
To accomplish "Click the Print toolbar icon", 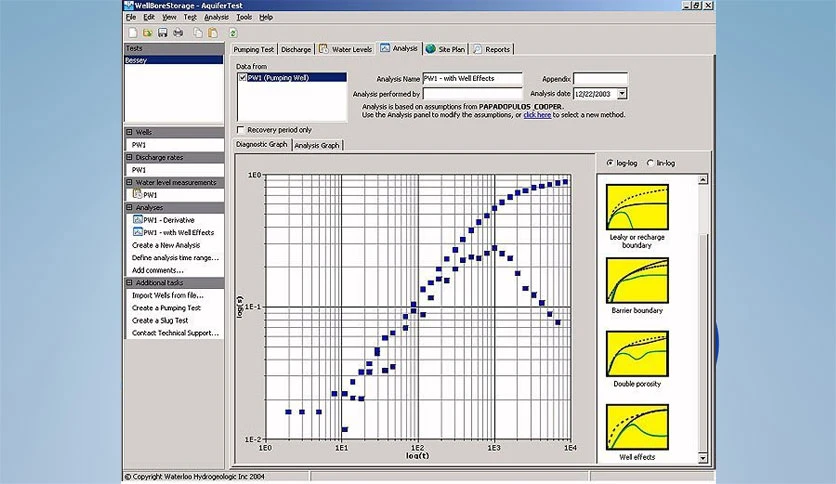I will point(178,33).
